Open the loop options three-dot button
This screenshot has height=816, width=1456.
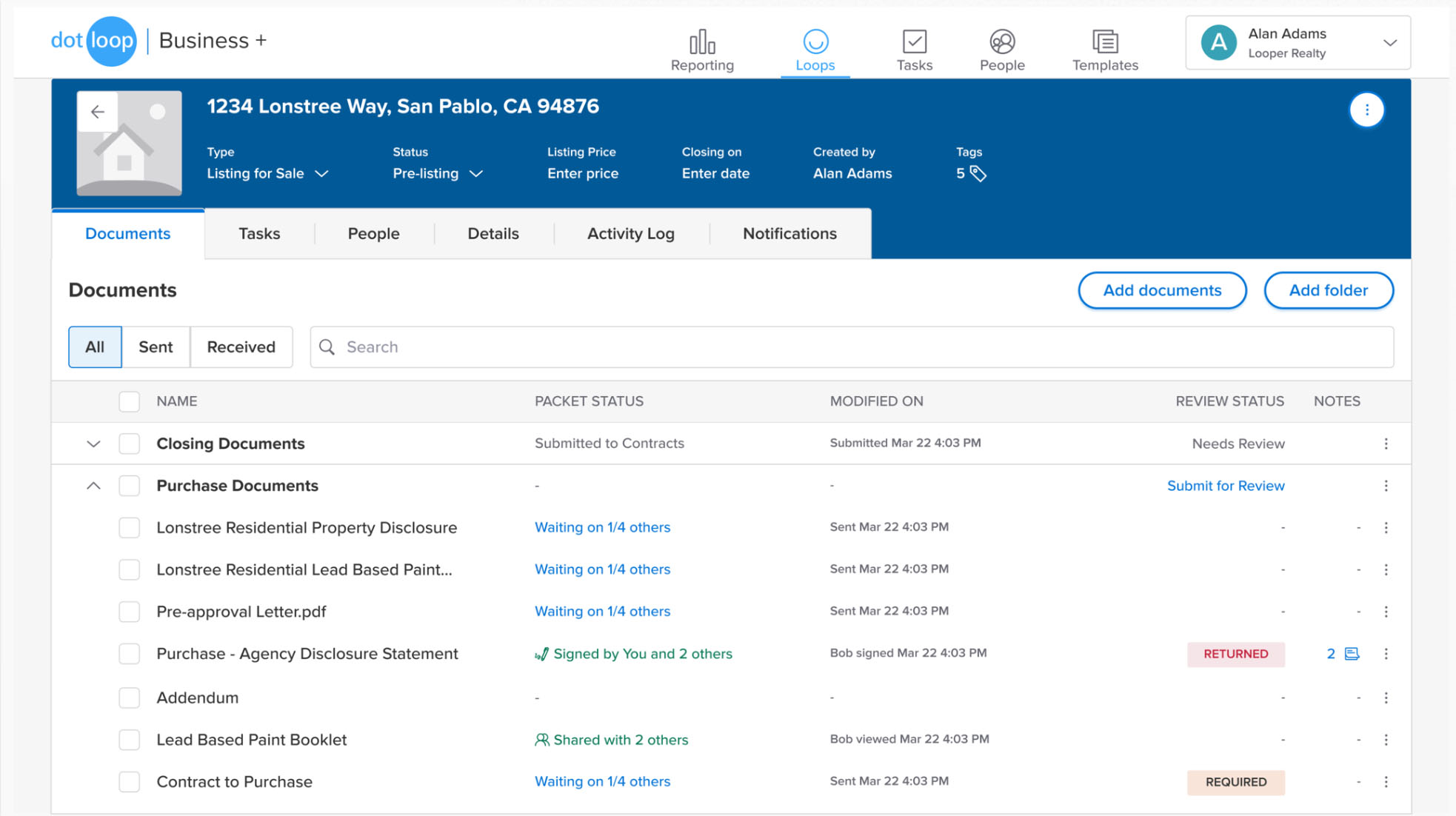1366,110
